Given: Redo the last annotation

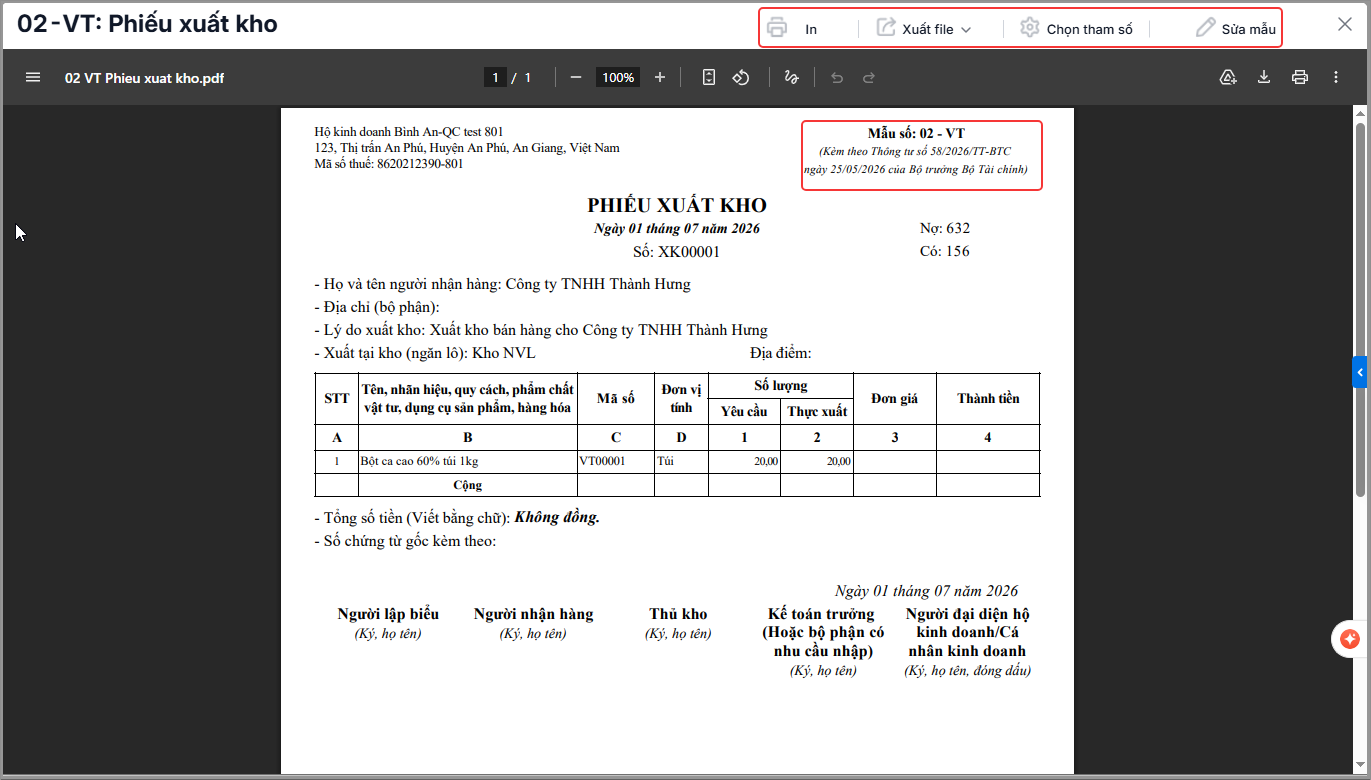Looking at the screenshot, I should point(869,77).
